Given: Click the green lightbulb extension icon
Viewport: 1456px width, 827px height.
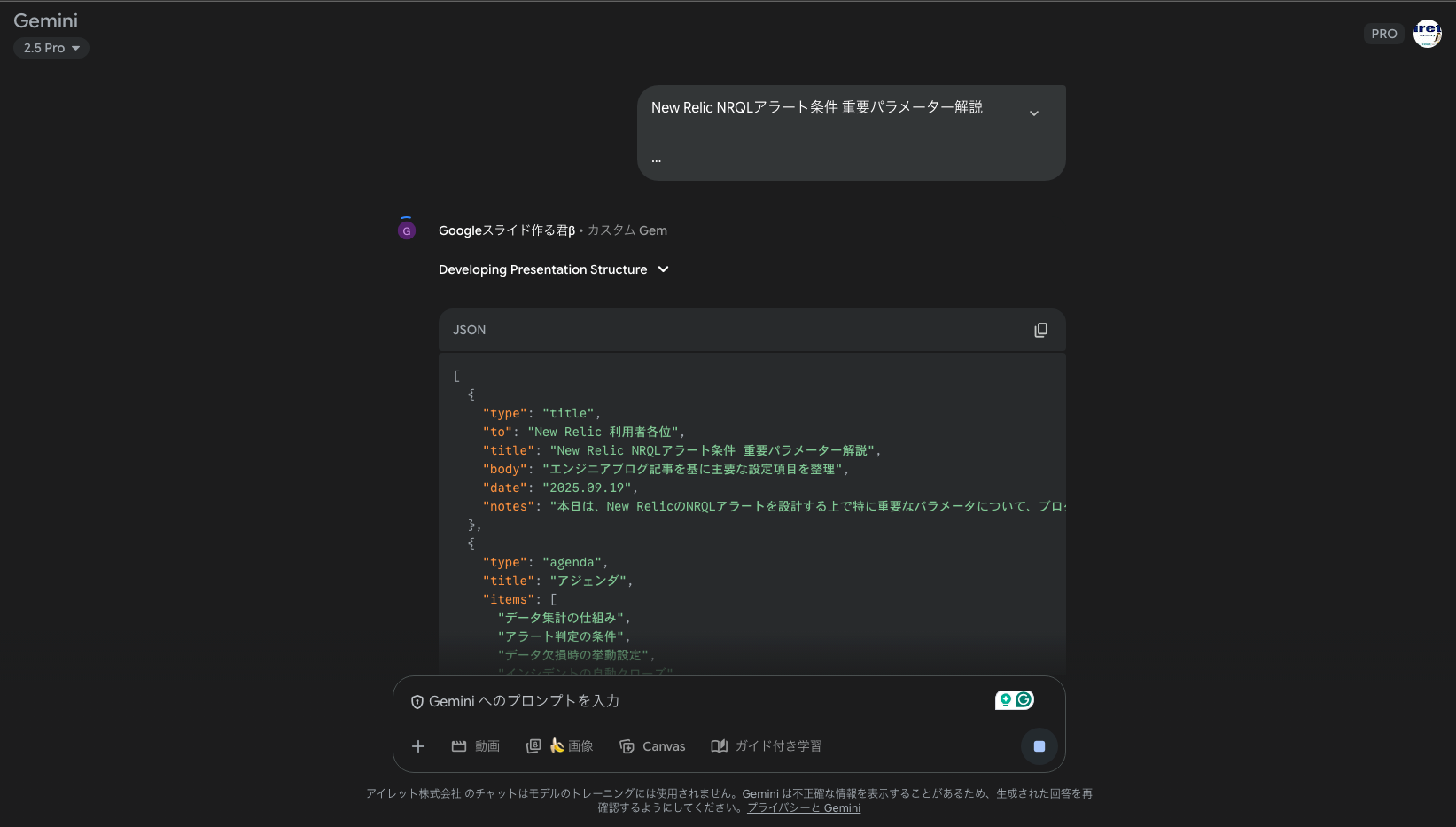Looking at the screenshot, I should click(x=1005, y=700).
